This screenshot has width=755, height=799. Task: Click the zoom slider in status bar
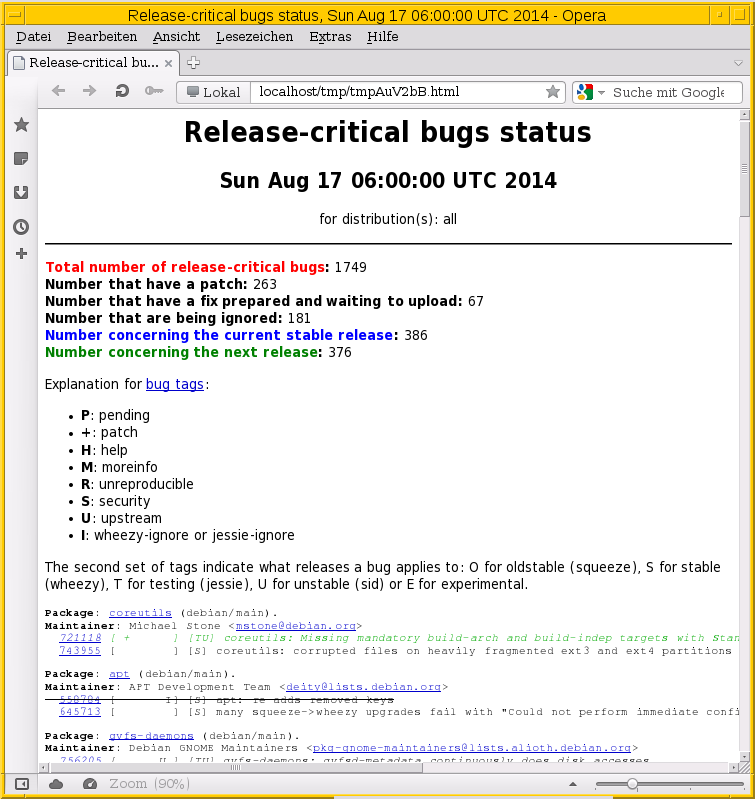click(632, 784)
